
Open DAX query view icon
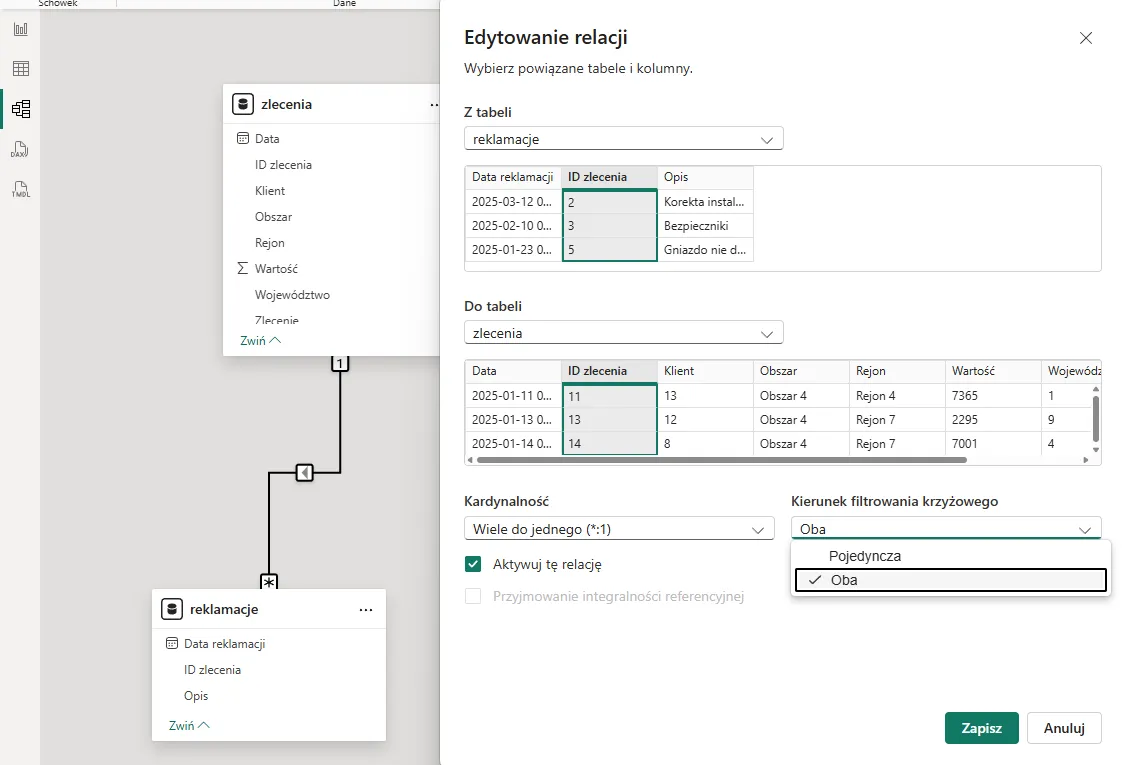click(x=20, y=149)
